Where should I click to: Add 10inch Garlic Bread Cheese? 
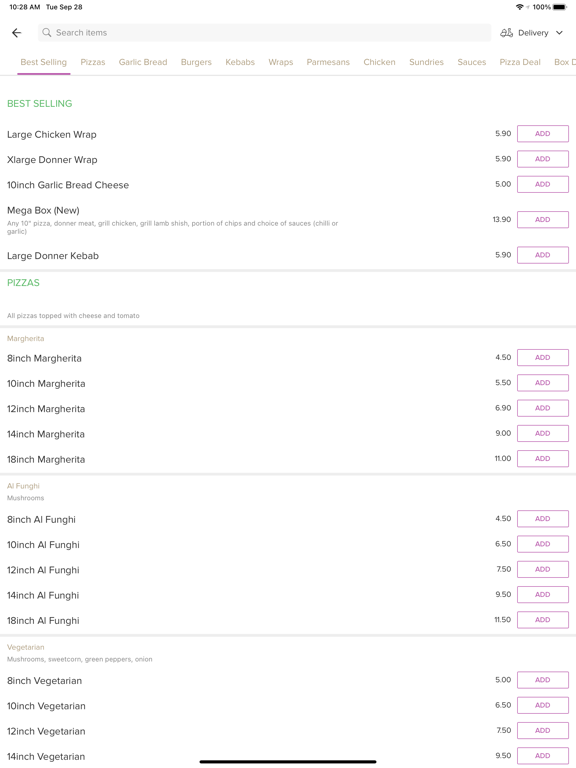click(543, 184)
